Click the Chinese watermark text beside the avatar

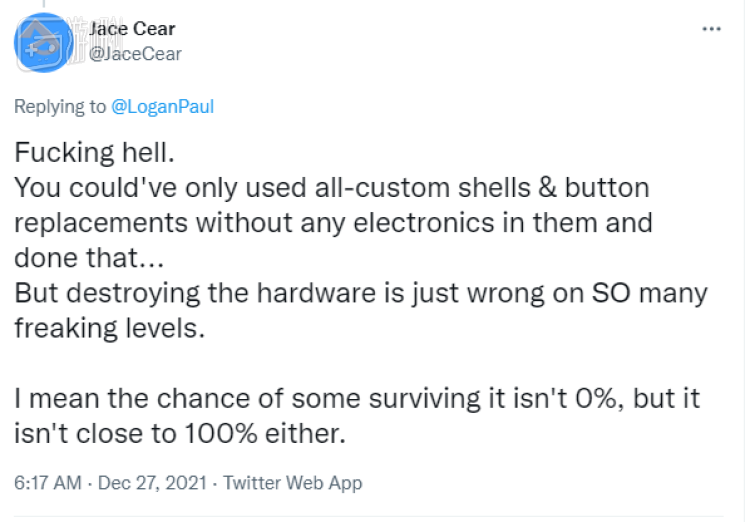click(96, 41)
